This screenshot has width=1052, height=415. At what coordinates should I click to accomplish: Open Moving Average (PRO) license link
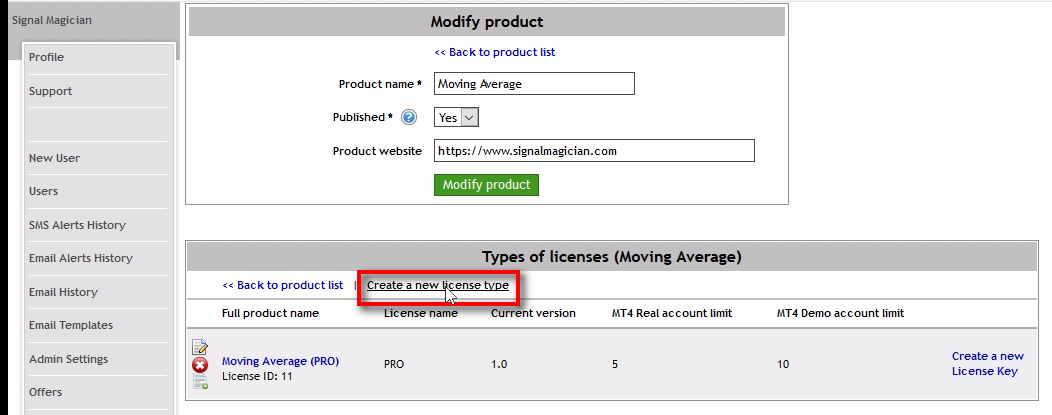280,361
